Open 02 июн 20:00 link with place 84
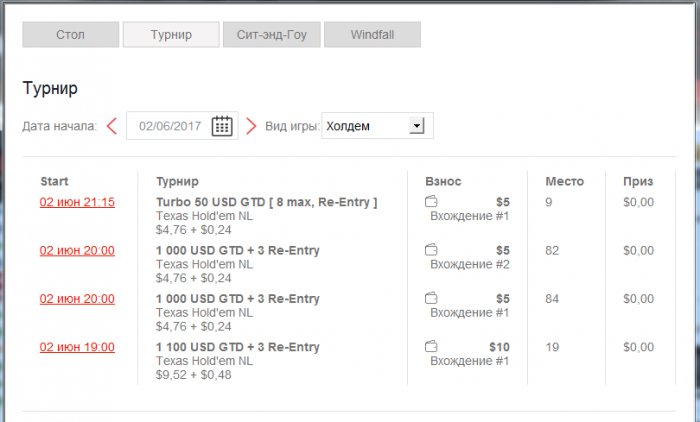Image resolution: width=700 pixels, height=422 pixels. [77, 298]
